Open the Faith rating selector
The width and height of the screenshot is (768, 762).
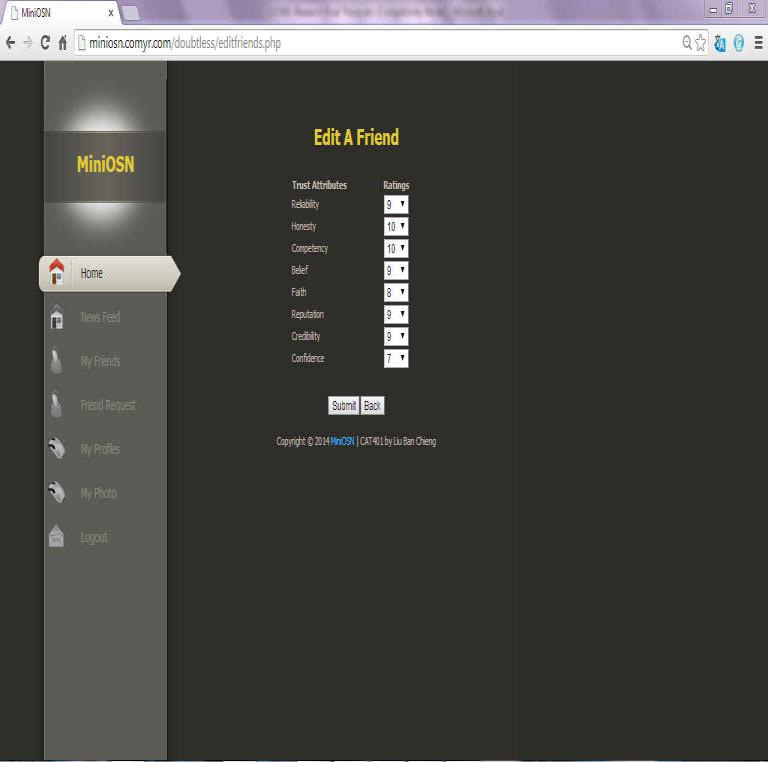tap(396, 293)
